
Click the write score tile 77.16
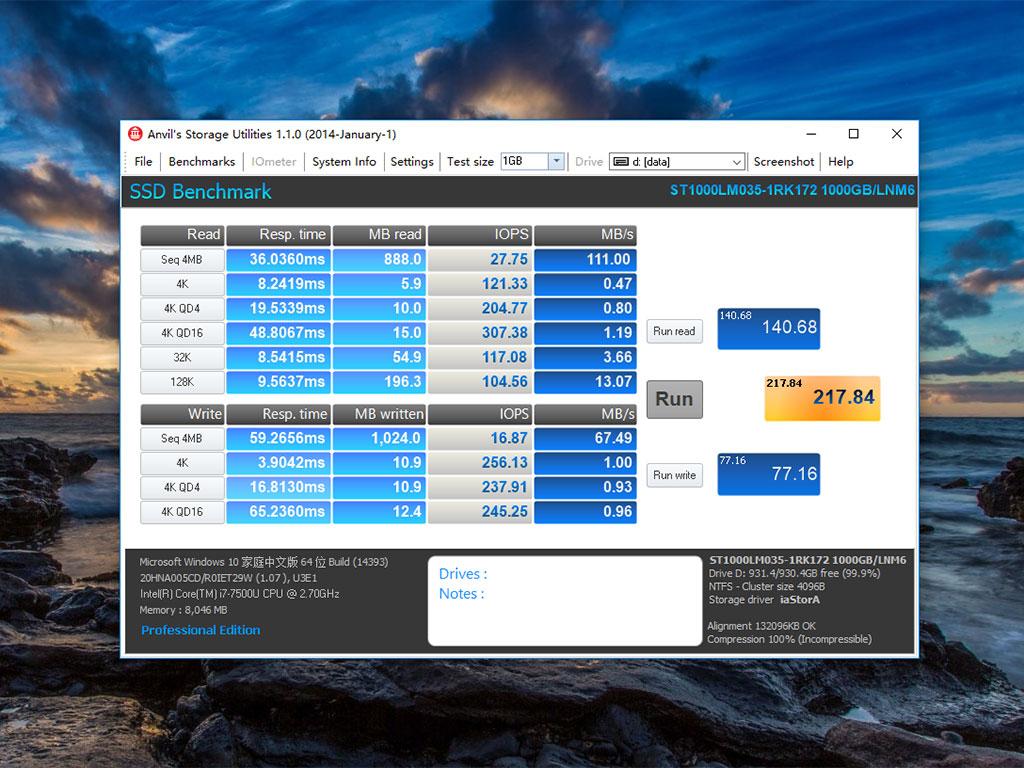(x=769, y=474)
